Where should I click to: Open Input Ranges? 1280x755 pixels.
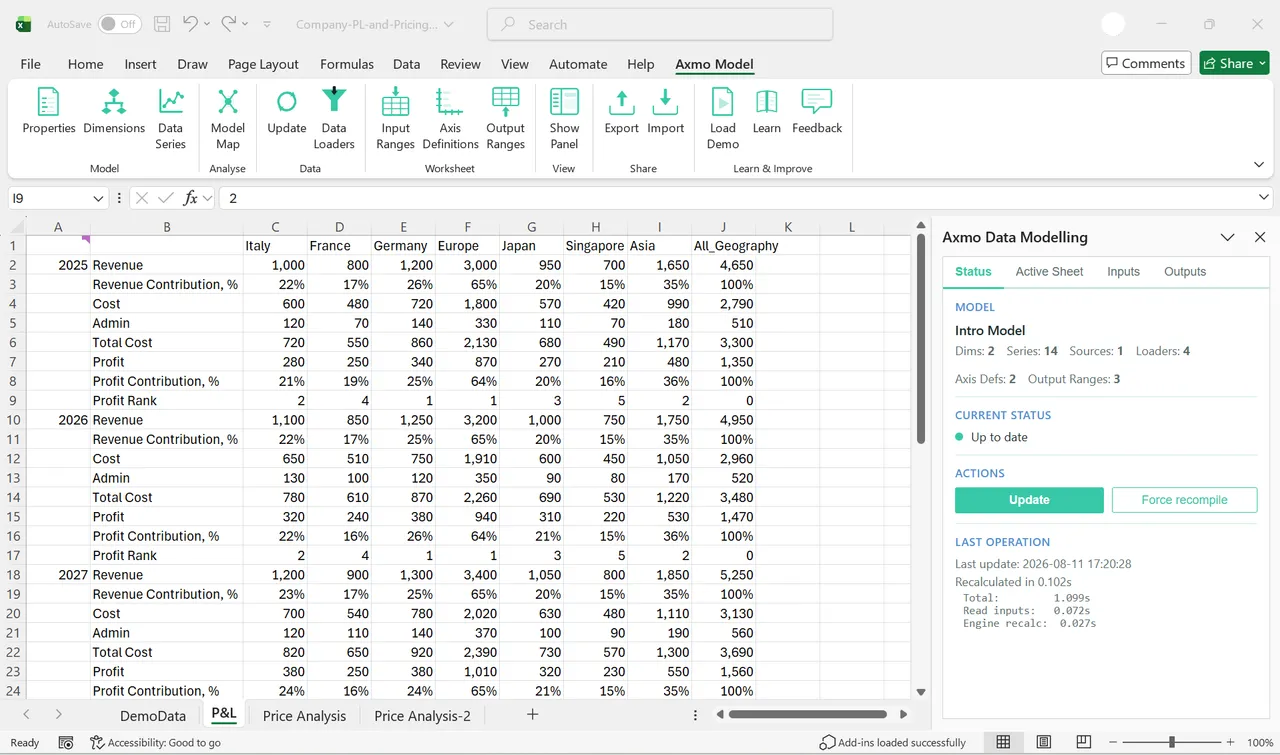click(x=396, y=119)
